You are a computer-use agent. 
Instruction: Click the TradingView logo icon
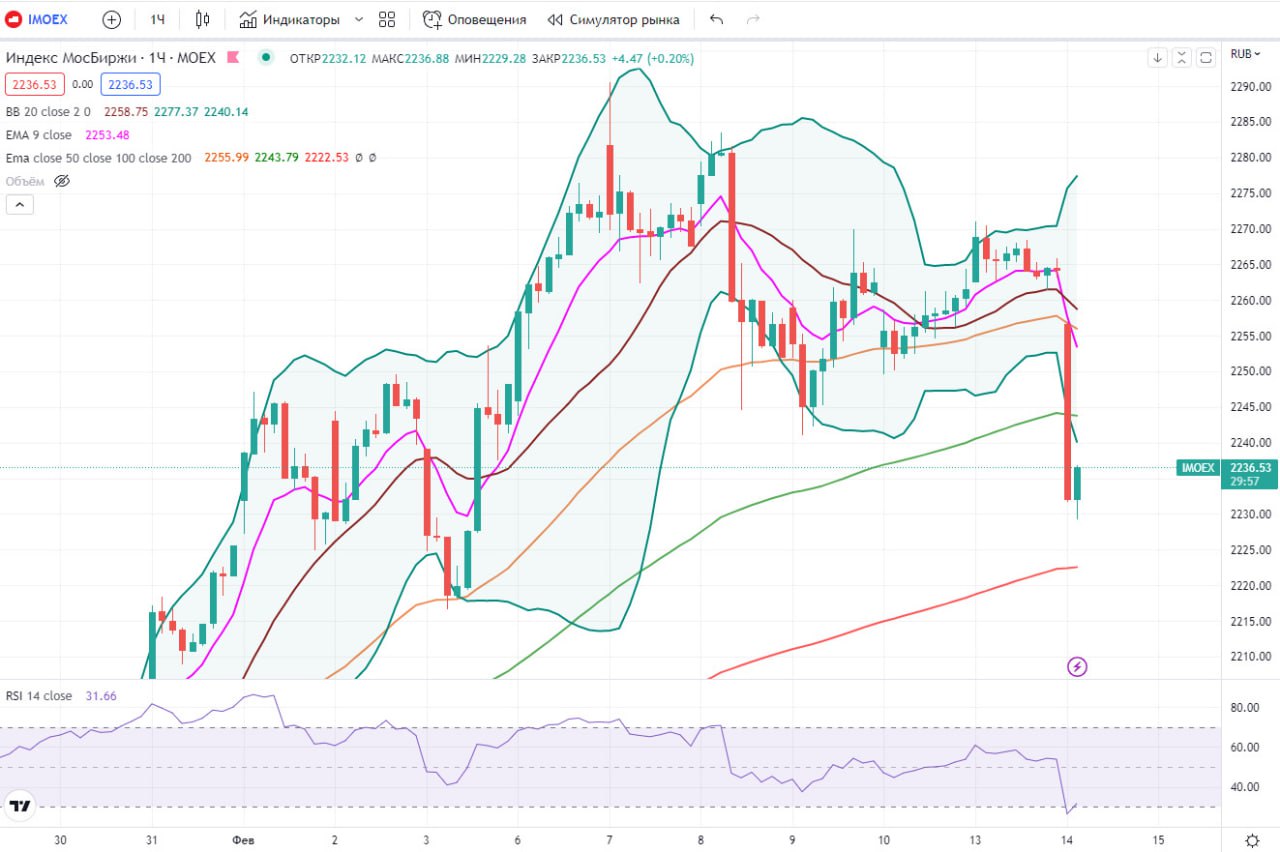[20, 805]
